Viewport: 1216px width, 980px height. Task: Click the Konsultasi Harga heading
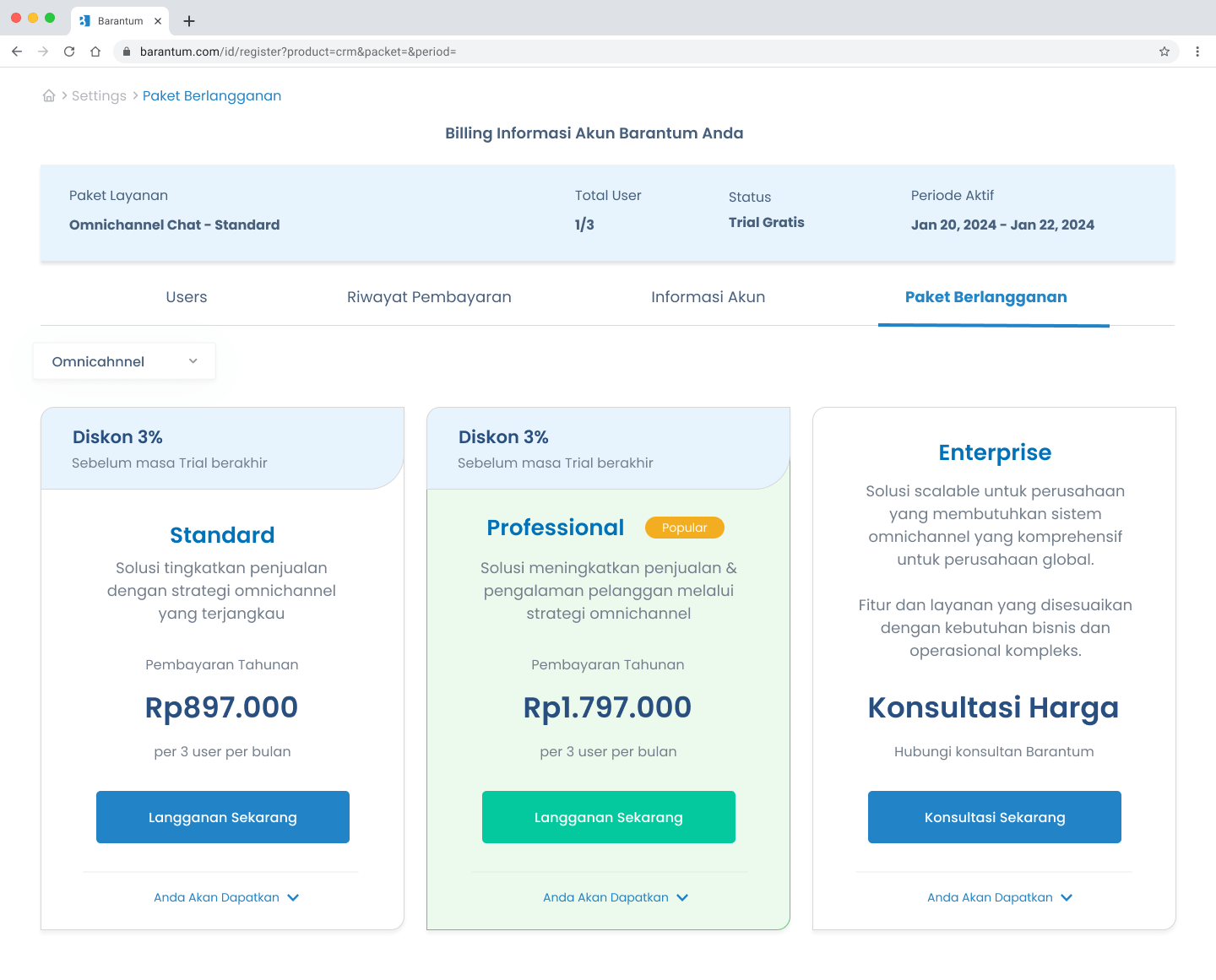click(994, 707)
